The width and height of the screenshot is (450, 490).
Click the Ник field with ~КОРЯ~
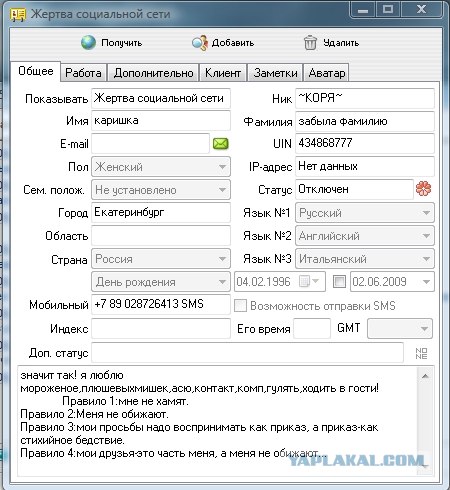(x=365, y=98)
